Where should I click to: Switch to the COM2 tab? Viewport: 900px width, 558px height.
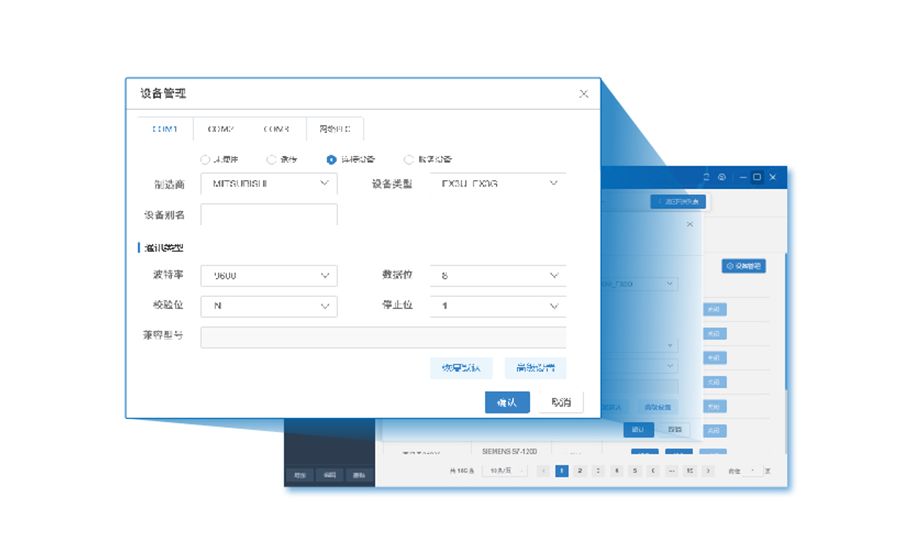(x=221, y=129)
